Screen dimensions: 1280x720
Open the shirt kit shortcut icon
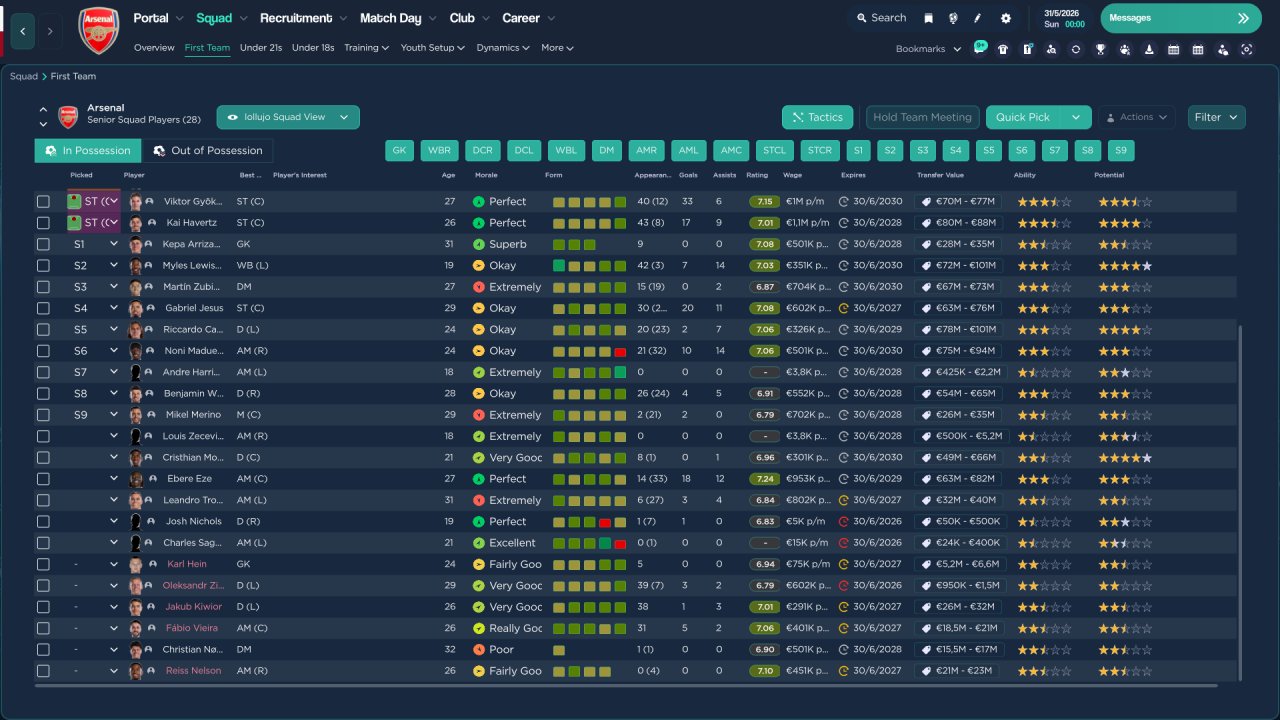pos(1003,49)
